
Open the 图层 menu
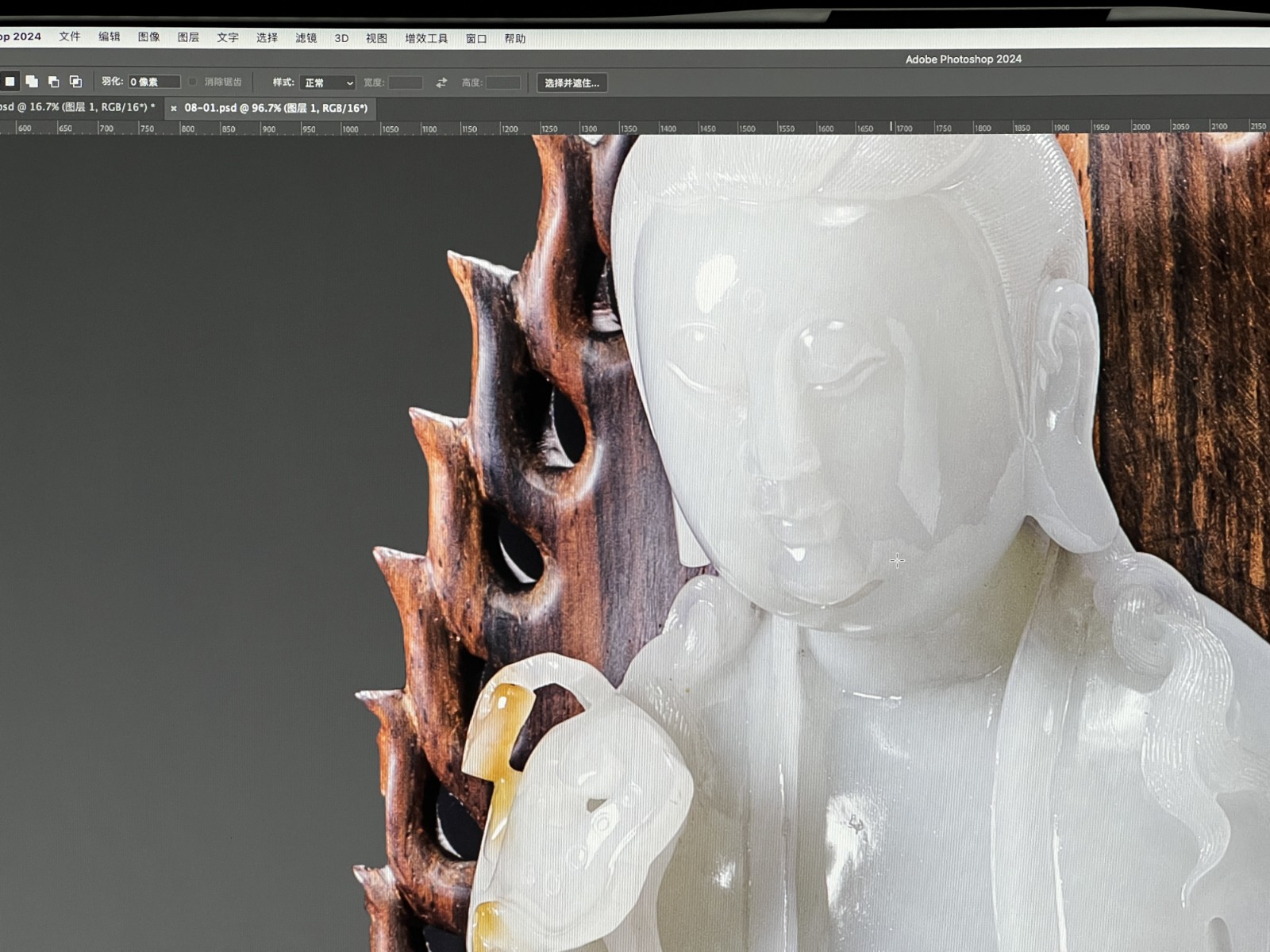tap(188, 37)
